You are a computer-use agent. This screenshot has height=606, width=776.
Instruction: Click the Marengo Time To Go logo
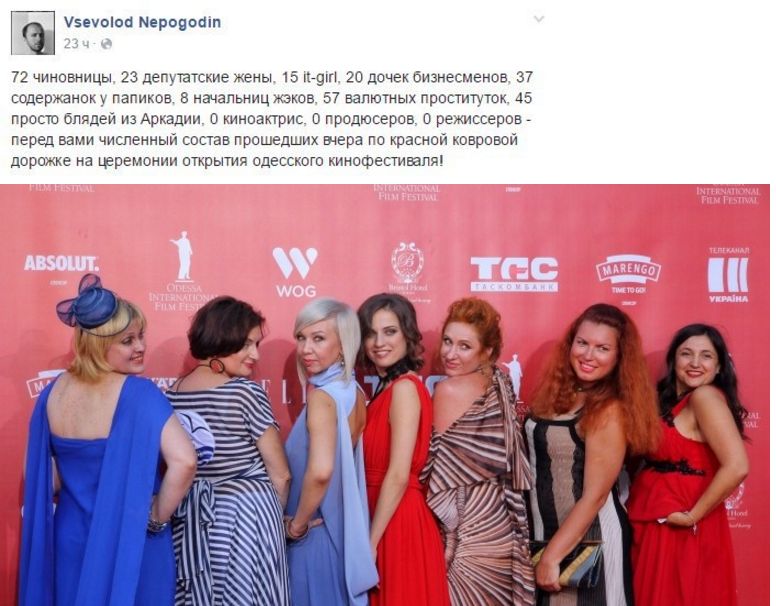[x=628, y=275]
